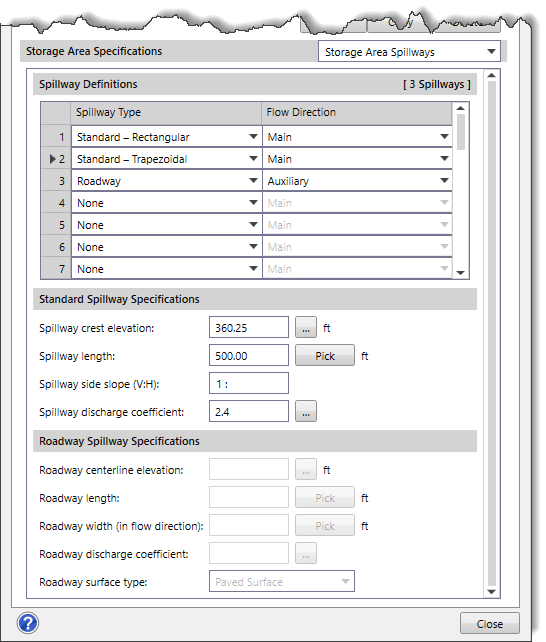
Task: Click up arrow of outer panel scrollbar
Action: coord(492,75)
